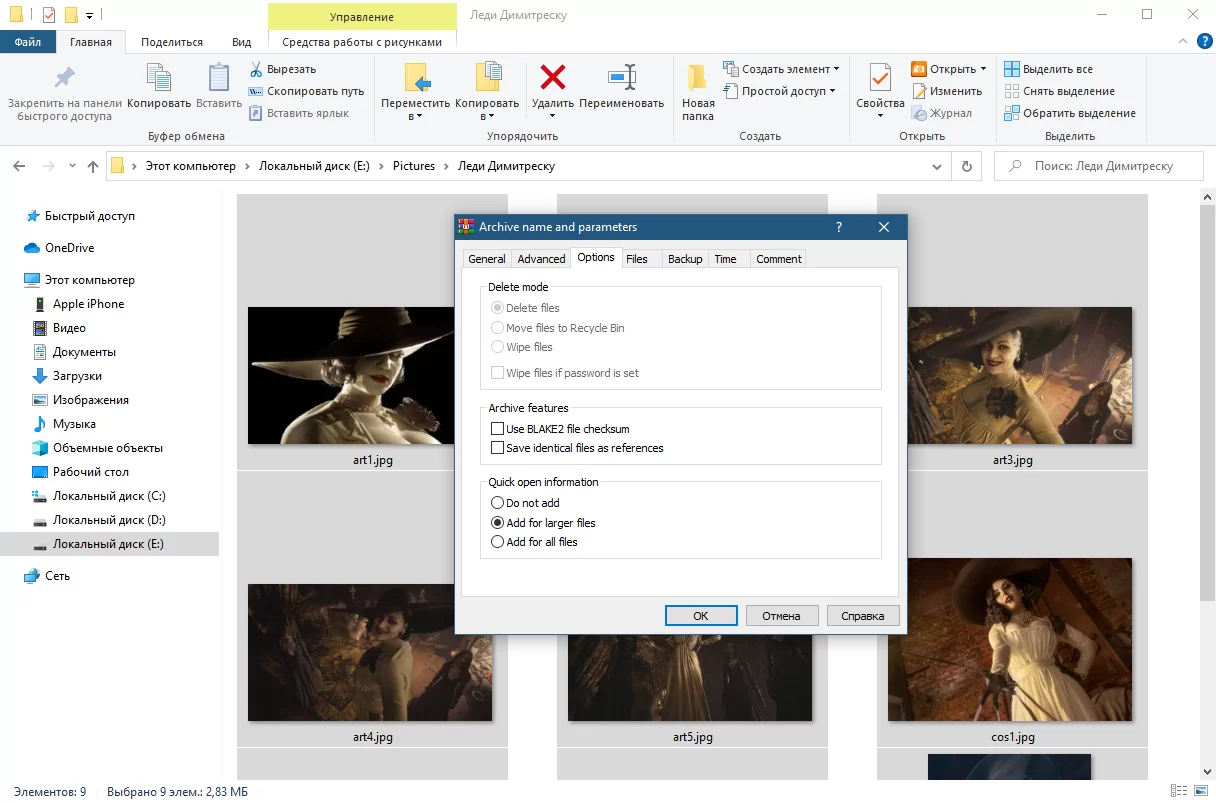Click the dialog's help question mark
Image resolution: width=1216 pixels, height=803 pixels.
point(838,227)
